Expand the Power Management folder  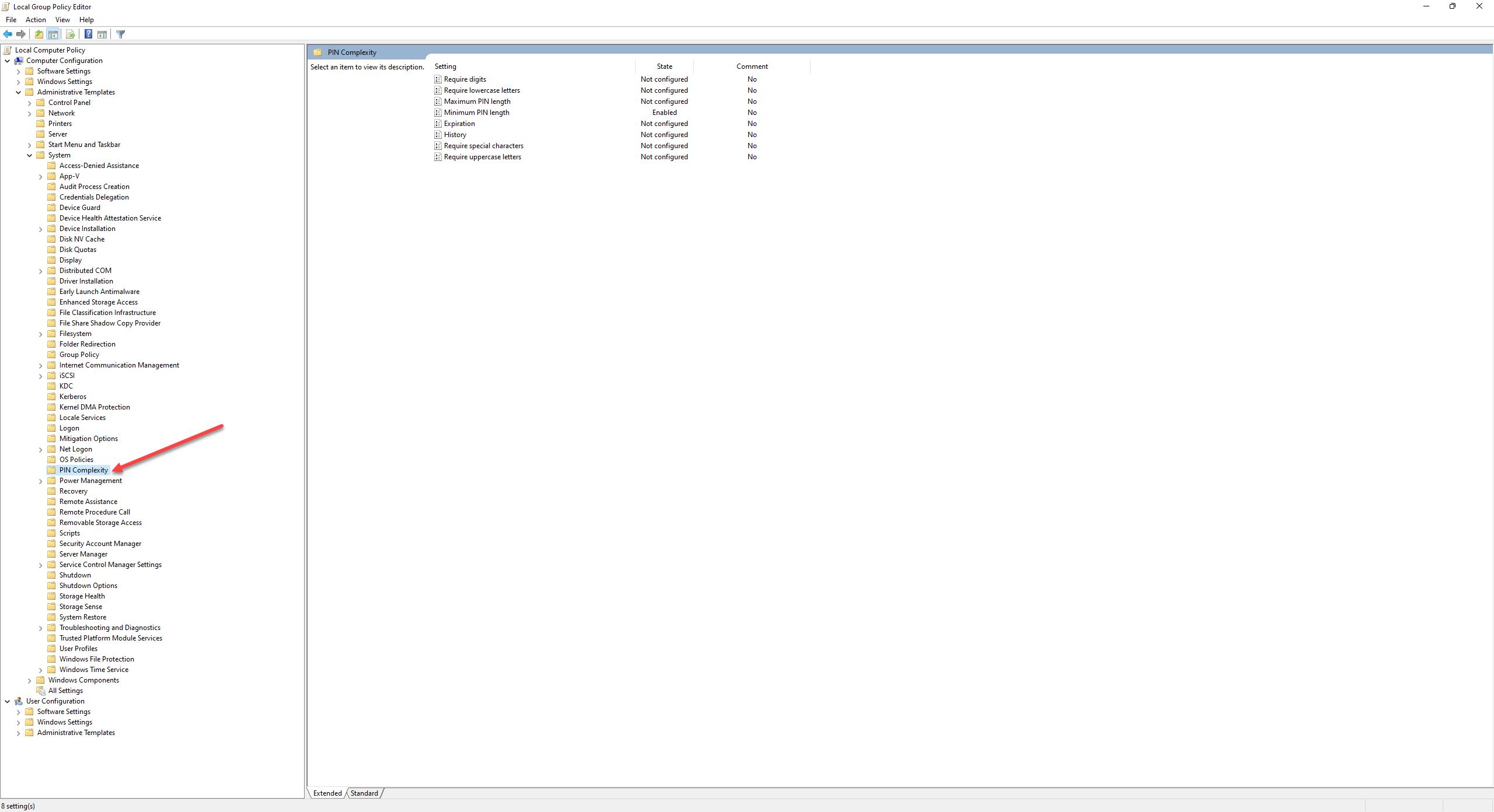click(41, 481)
